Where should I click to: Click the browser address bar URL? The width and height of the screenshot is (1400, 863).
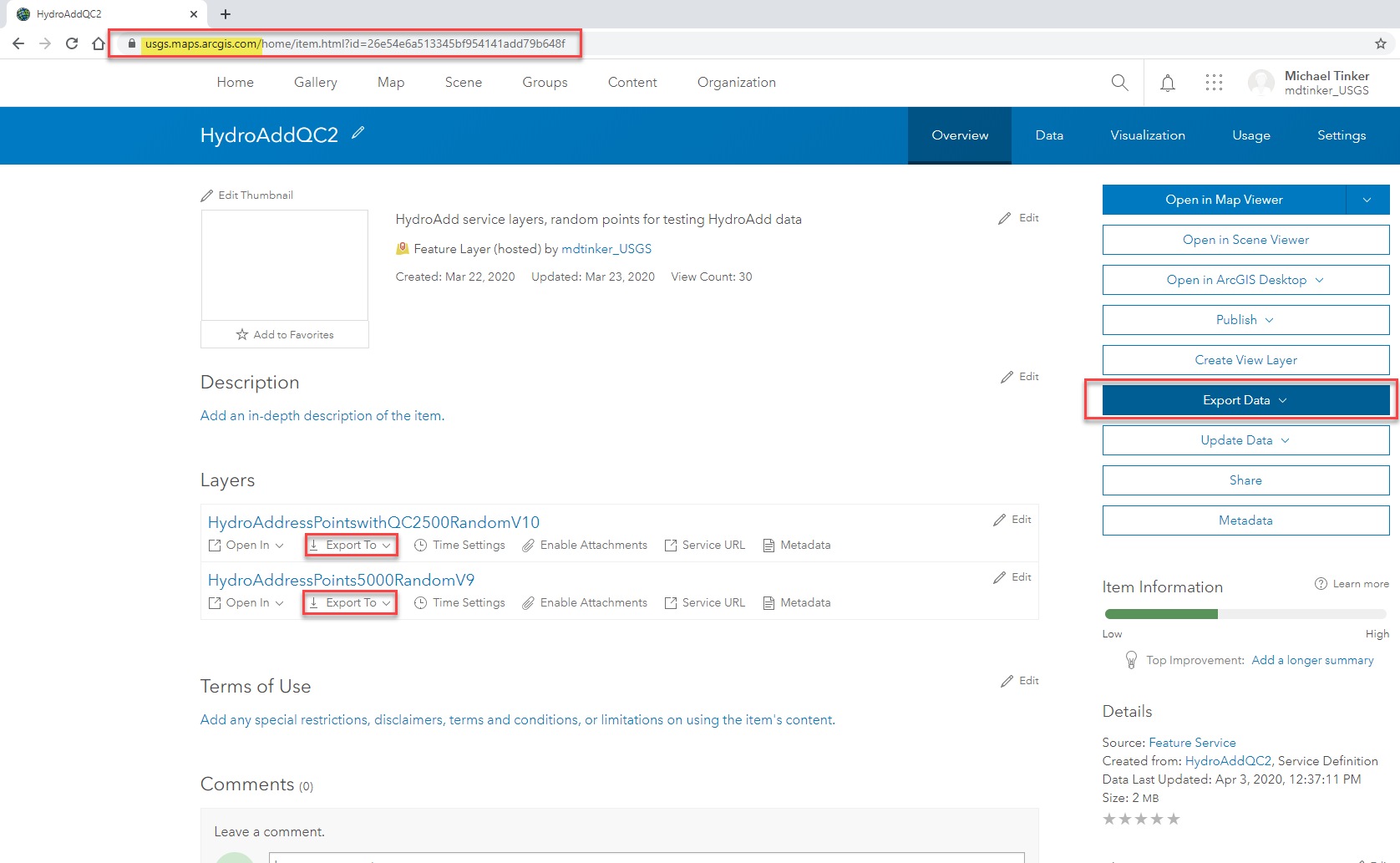point(355,43)
